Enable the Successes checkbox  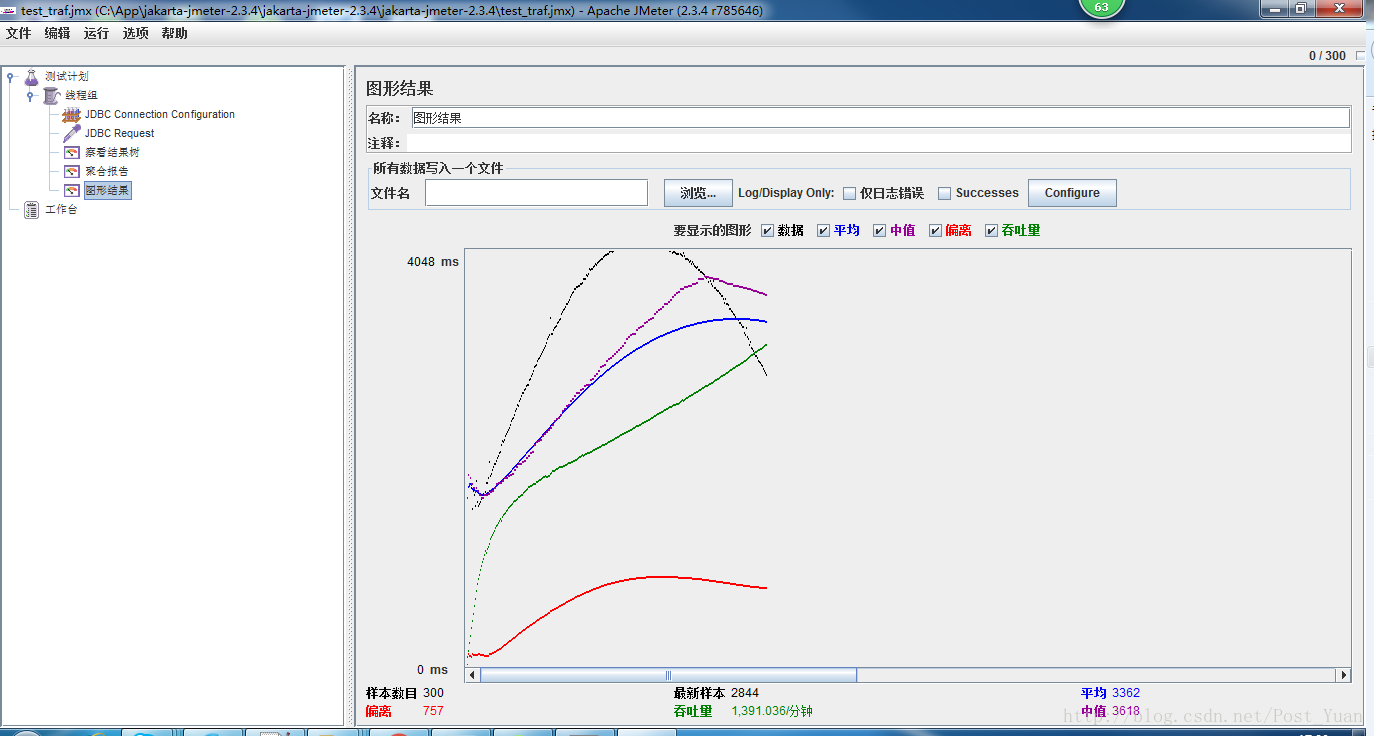[x=944, y=193]
